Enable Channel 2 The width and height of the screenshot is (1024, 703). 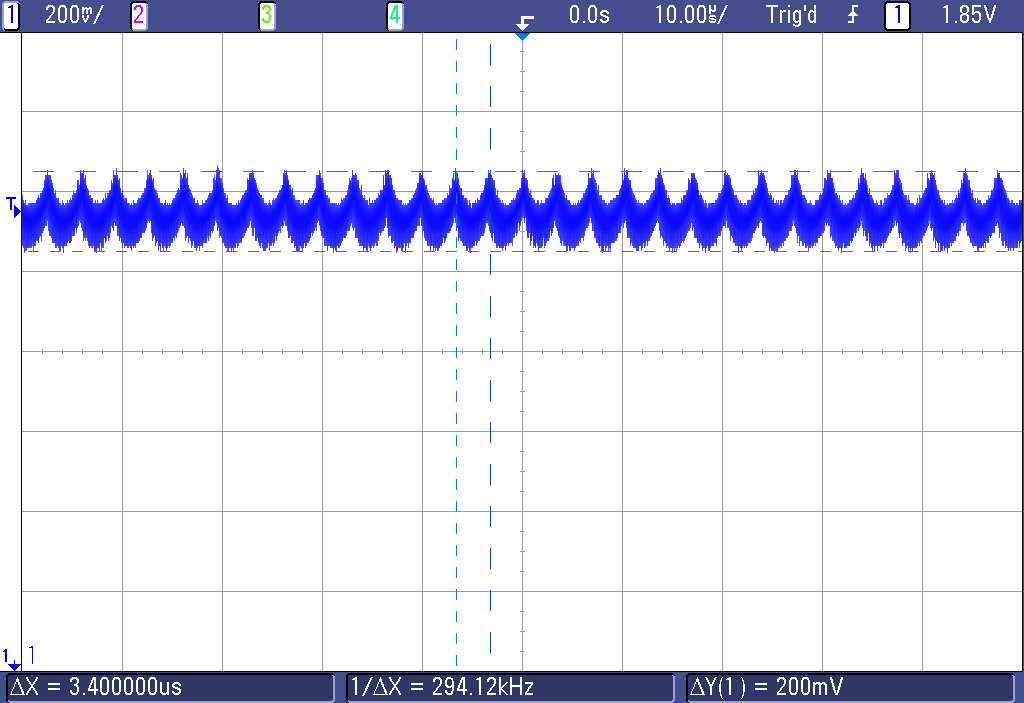point(137,15)
